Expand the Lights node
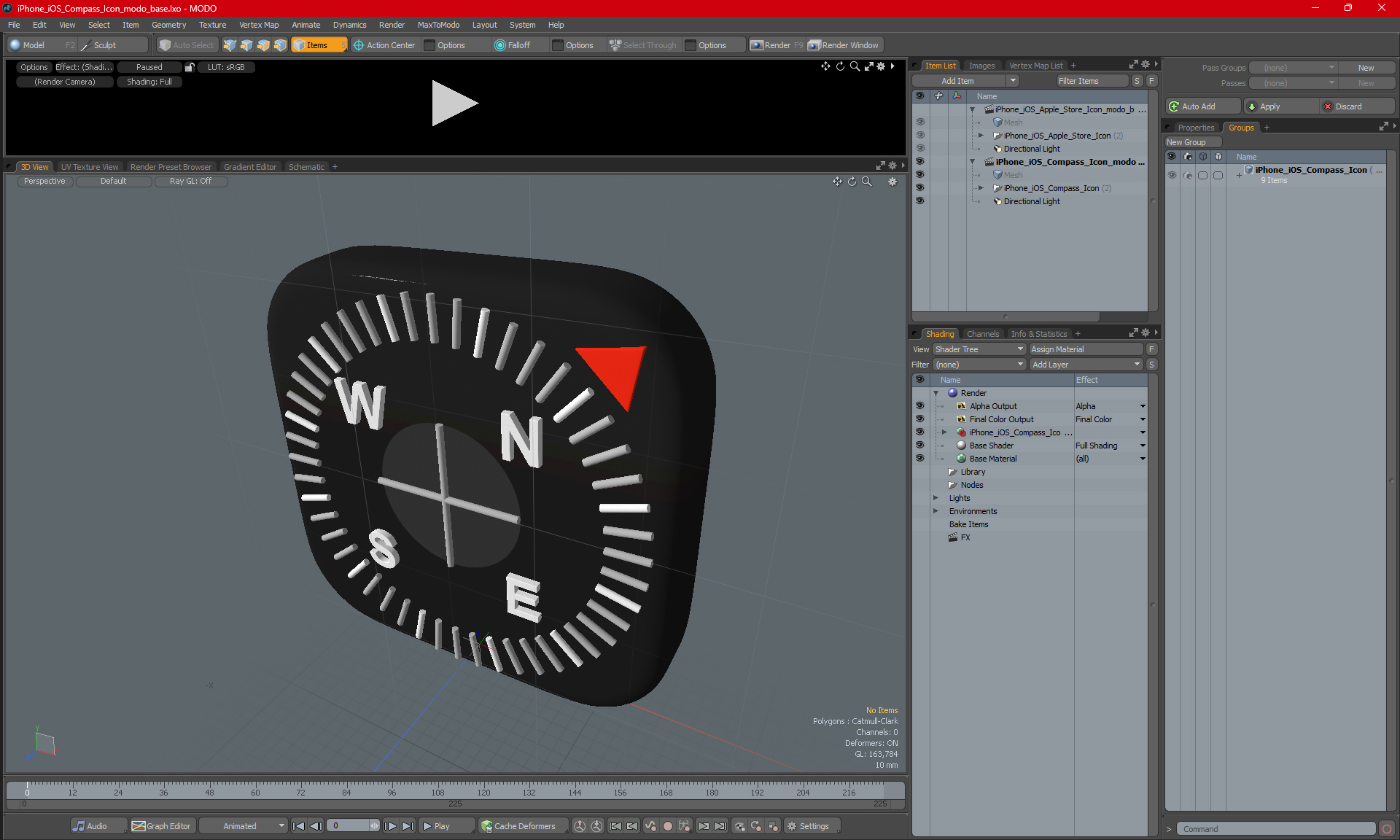 (936, 498)
